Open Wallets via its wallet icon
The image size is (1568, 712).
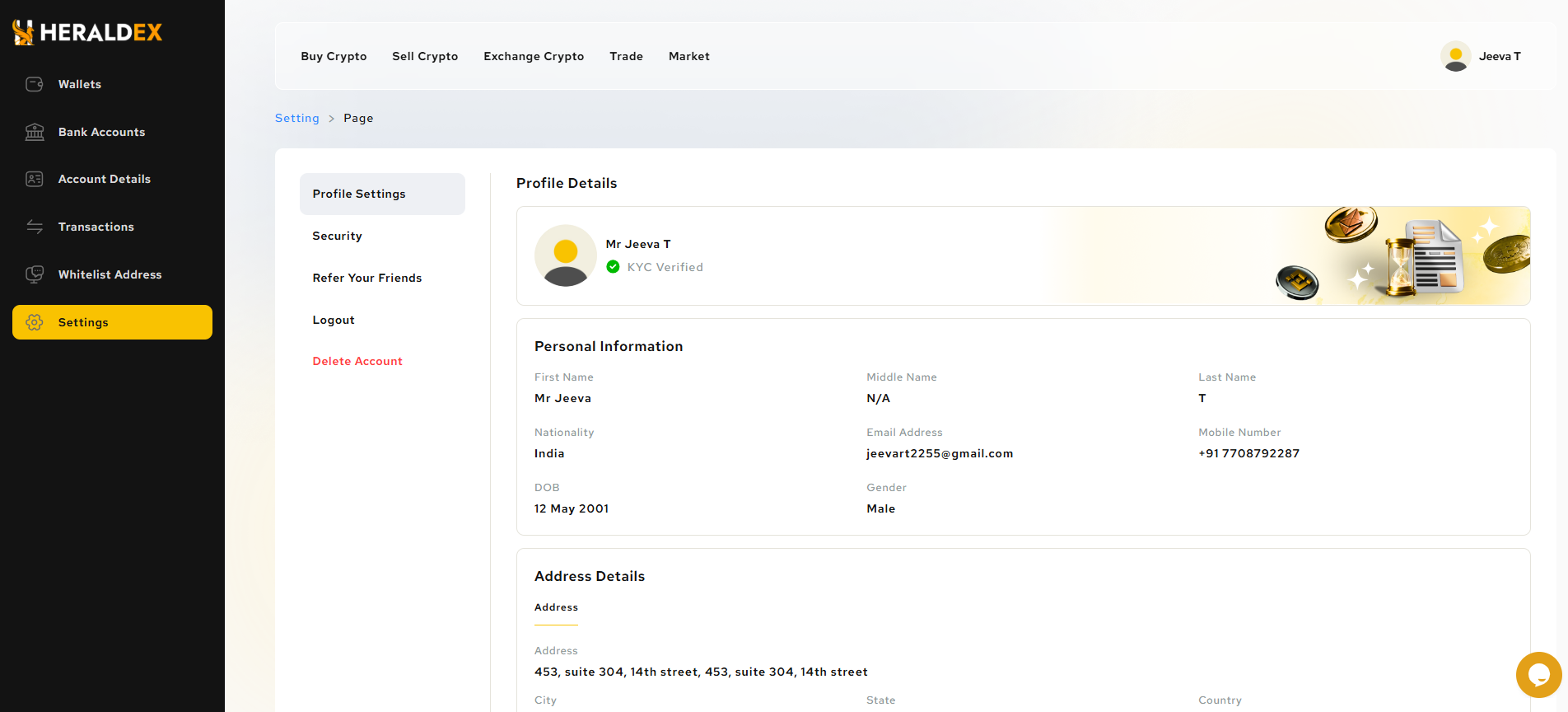(35, 84)
